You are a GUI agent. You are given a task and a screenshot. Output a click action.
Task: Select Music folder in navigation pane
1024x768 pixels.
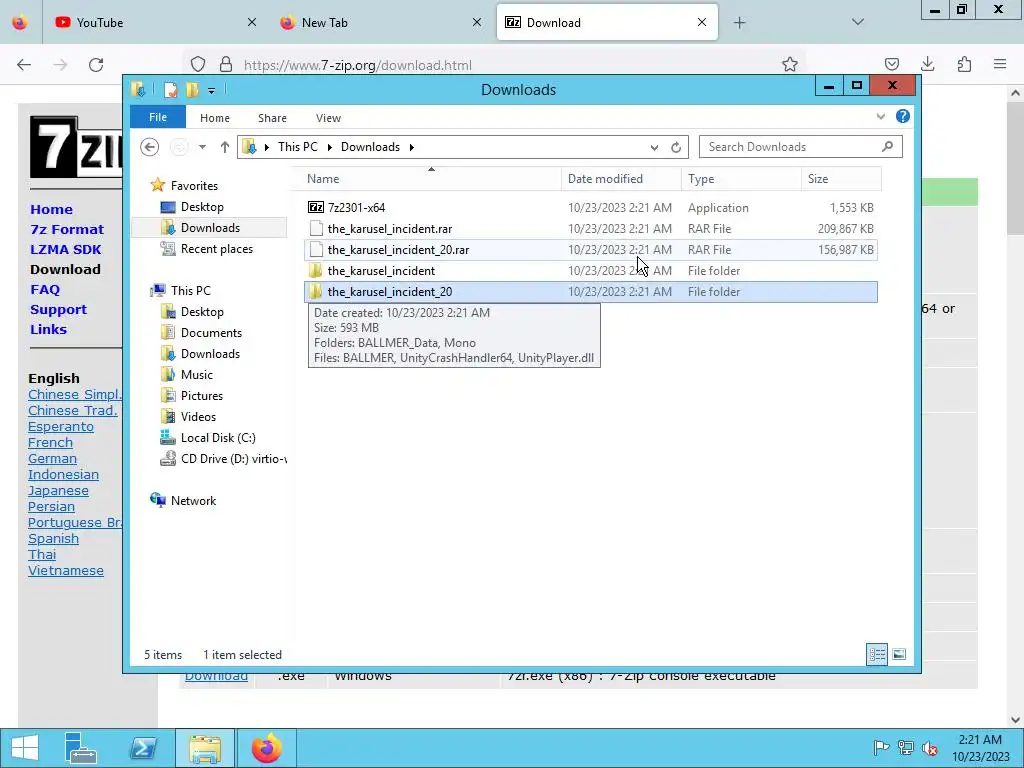(197, 374)
